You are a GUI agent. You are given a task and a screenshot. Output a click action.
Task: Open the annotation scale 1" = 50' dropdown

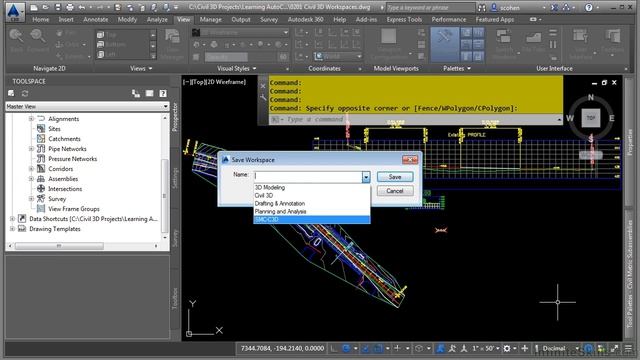[x=486, y=348]
